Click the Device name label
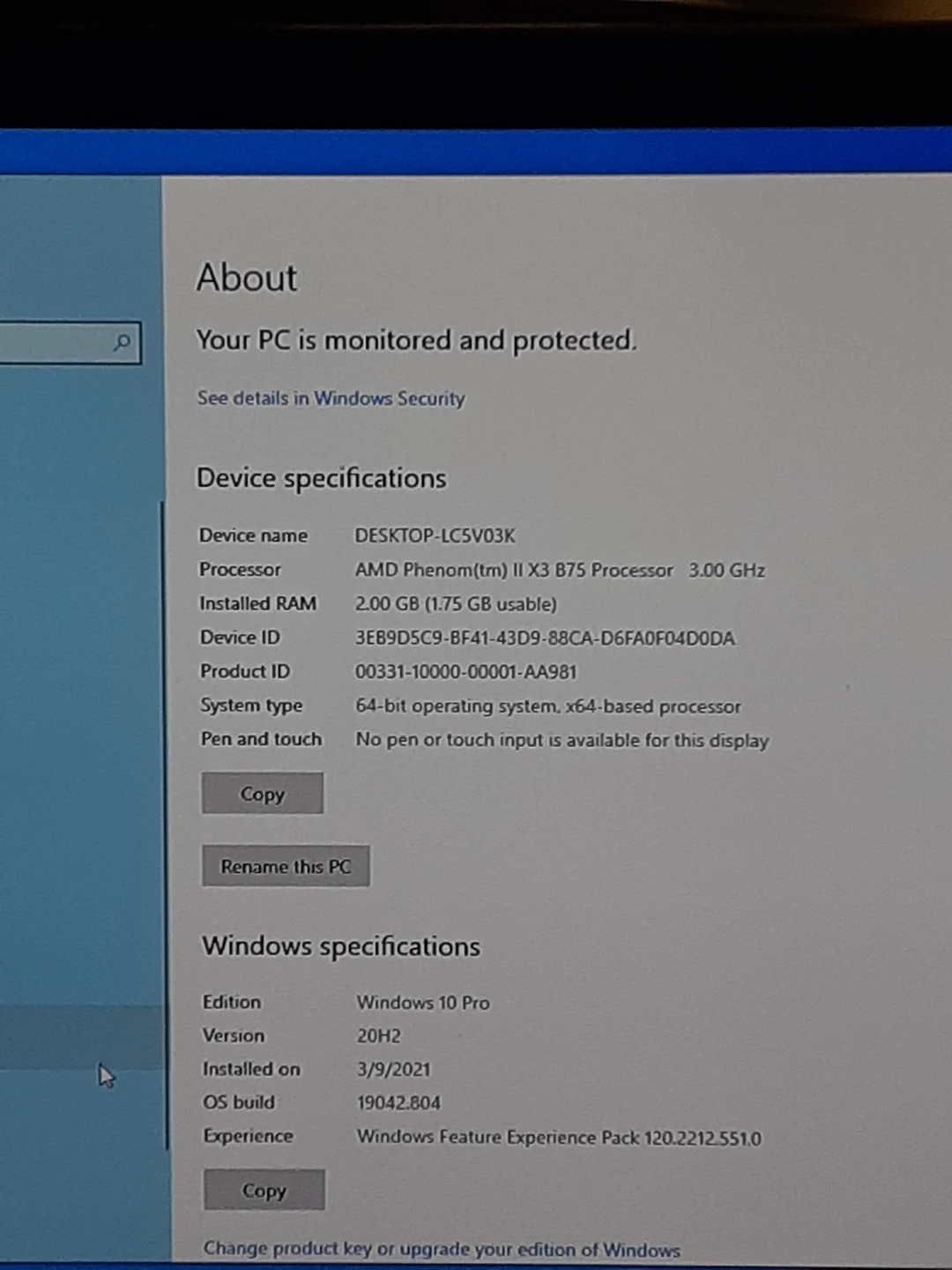This screenshot has width=952, height=1270. (x=254, y=535)
